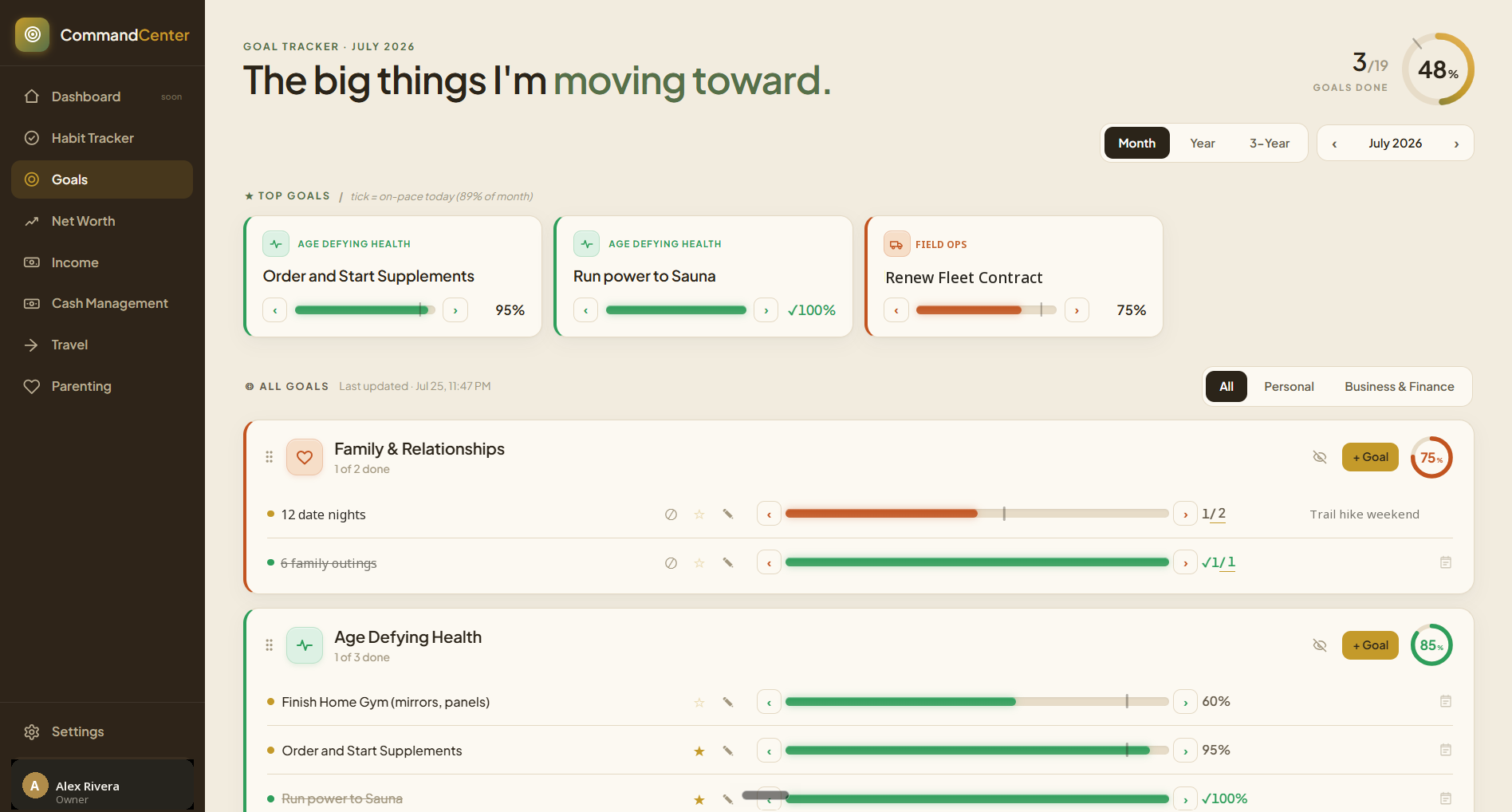Click the CommandCenter logo icon
This screenshot has height=812, width=1512.
pos(33,34)
